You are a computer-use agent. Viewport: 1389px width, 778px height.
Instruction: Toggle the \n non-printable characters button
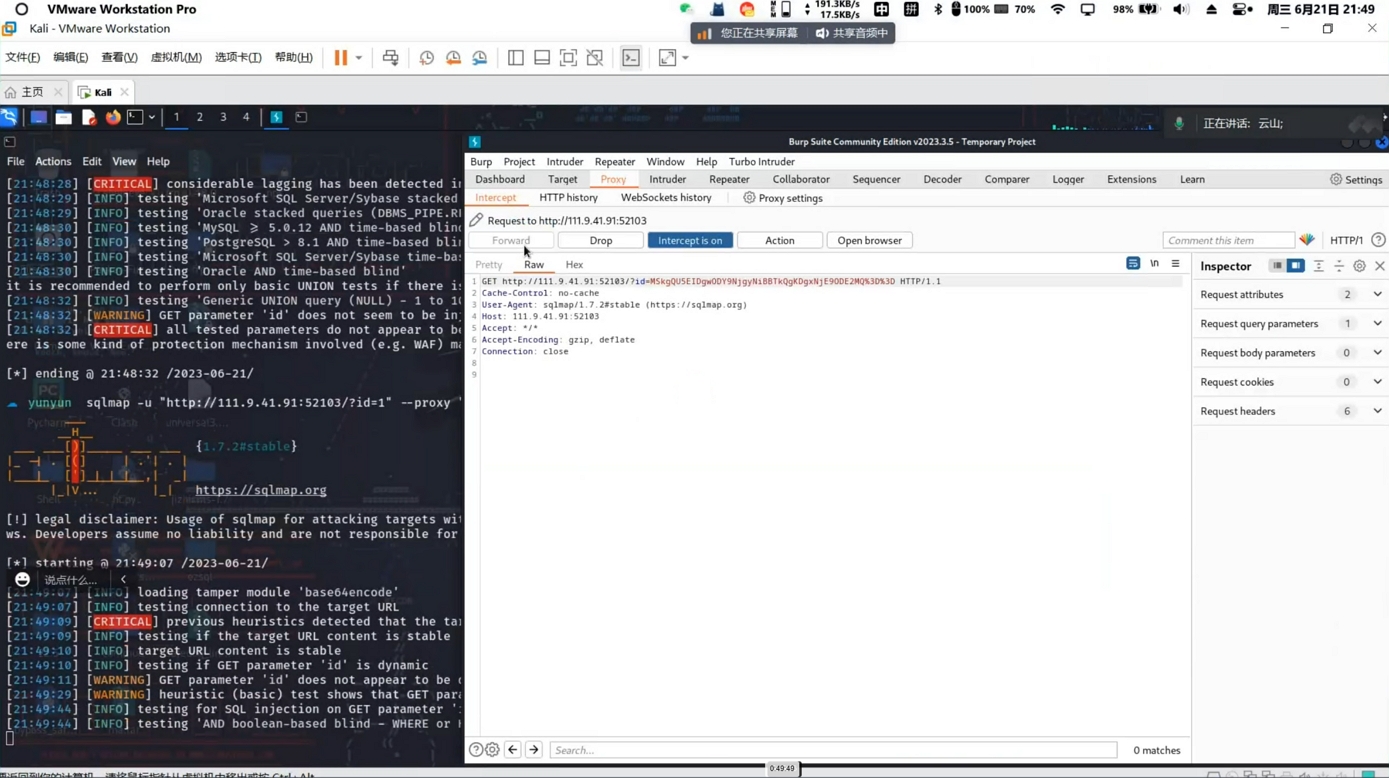coord(1154,264)
